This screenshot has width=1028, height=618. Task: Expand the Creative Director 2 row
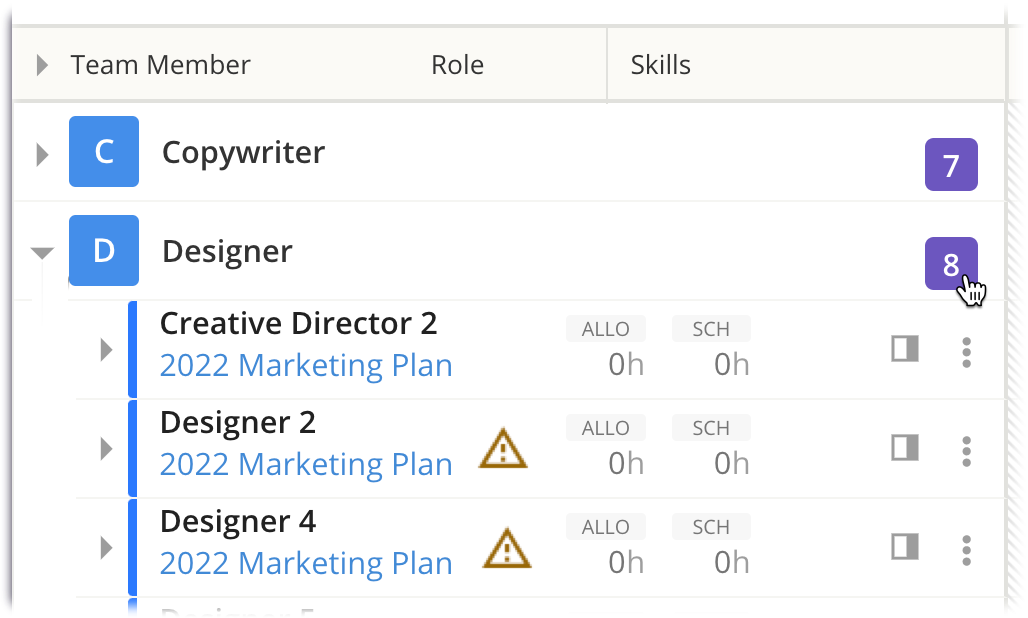click(x=106, y=350)
